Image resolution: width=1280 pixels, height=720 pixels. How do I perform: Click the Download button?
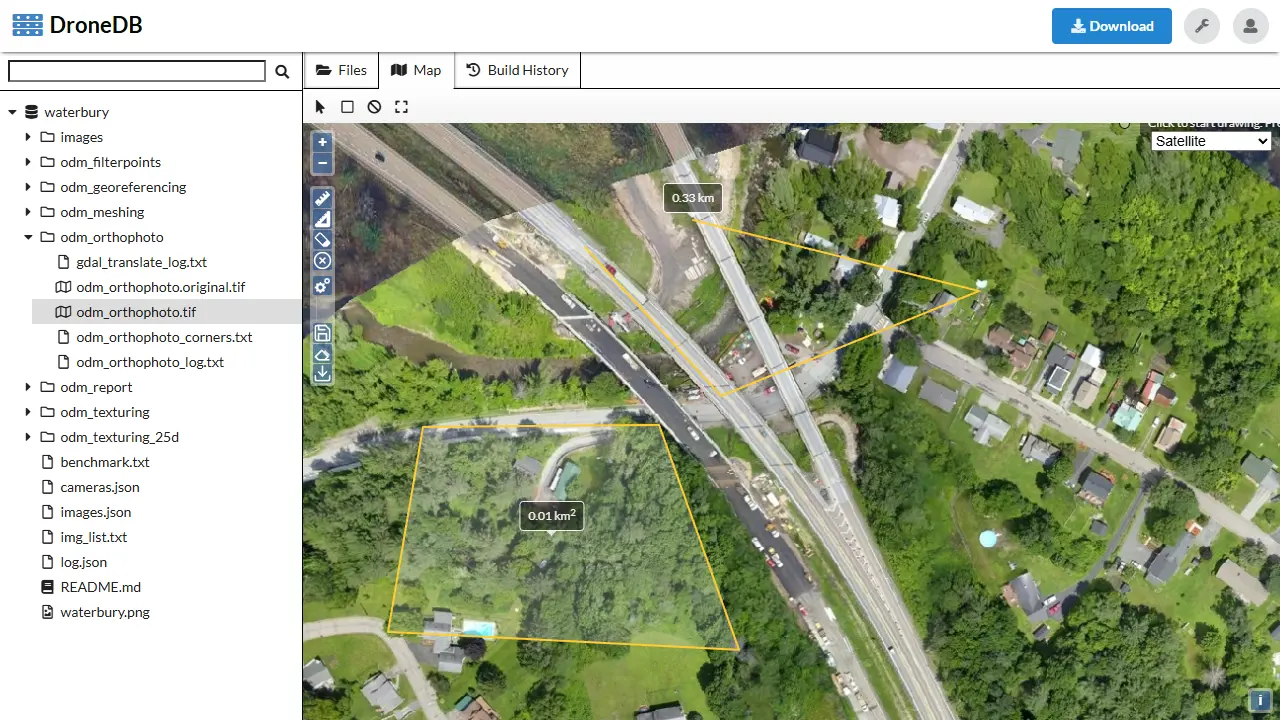click(1111, 26)
